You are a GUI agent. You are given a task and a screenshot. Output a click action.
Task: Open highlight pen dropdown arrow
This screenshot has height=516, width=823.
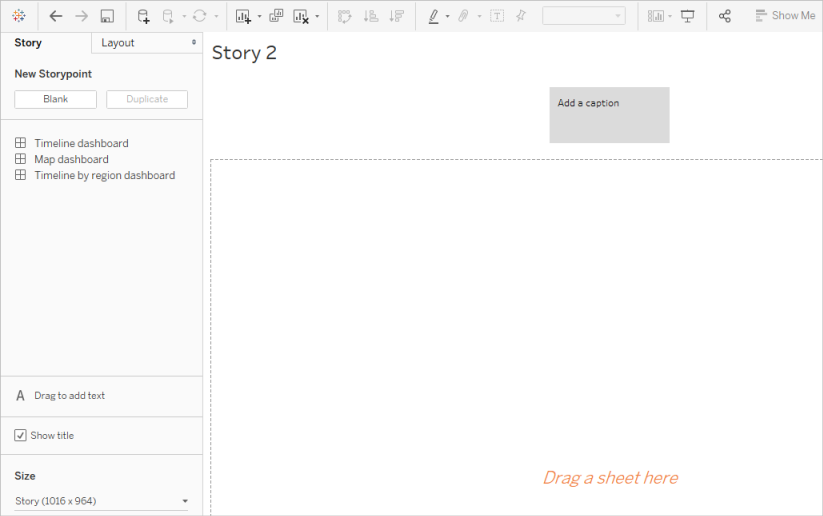(447, 16)
